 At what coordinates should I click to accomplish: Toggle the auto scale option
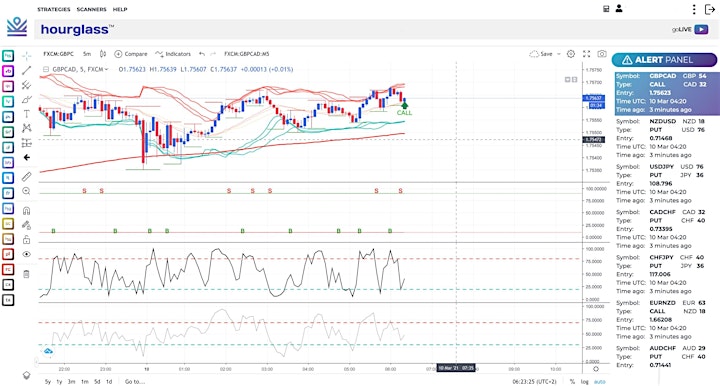click(x=599, y=381)
